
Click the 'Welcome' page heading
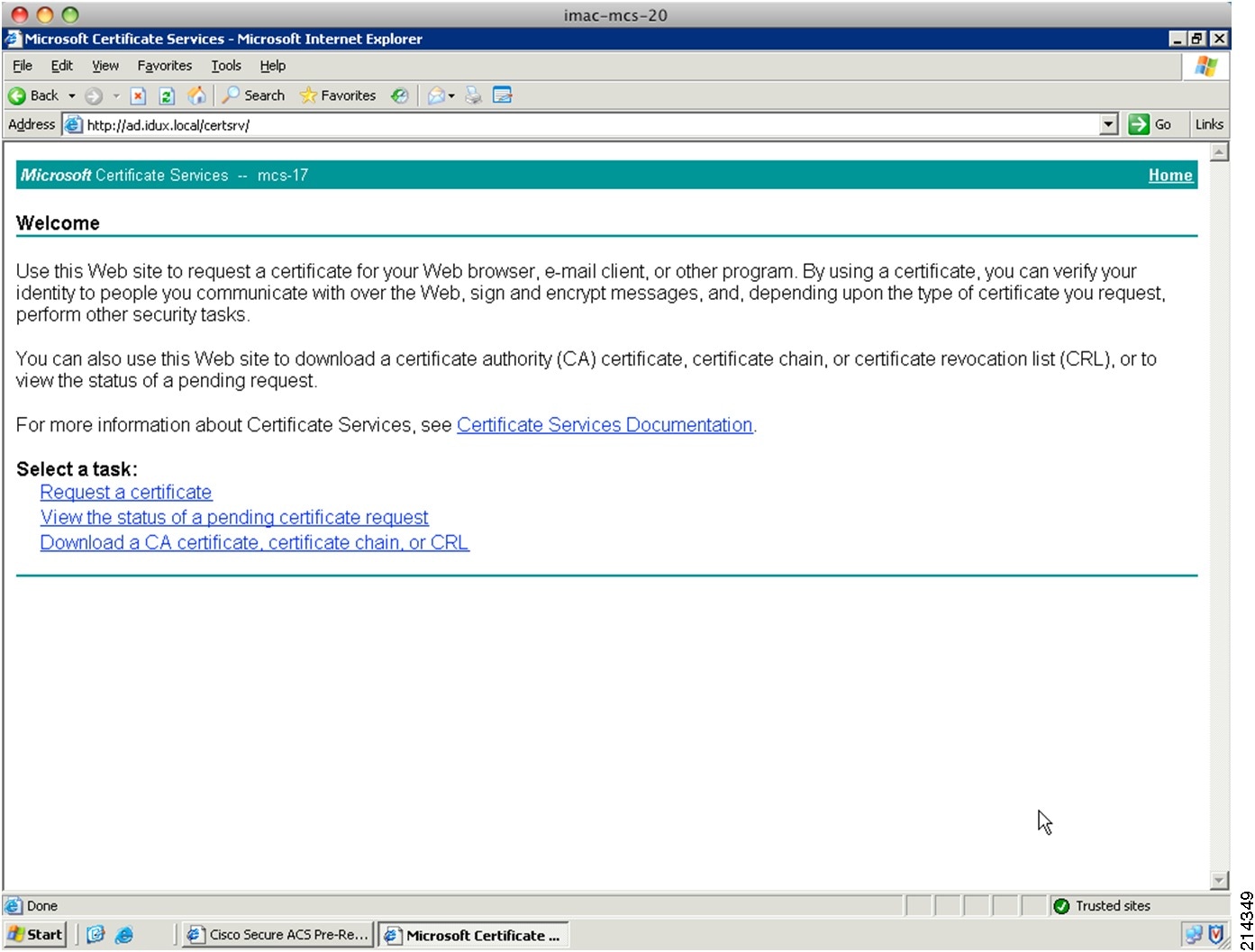pos(58,223)
